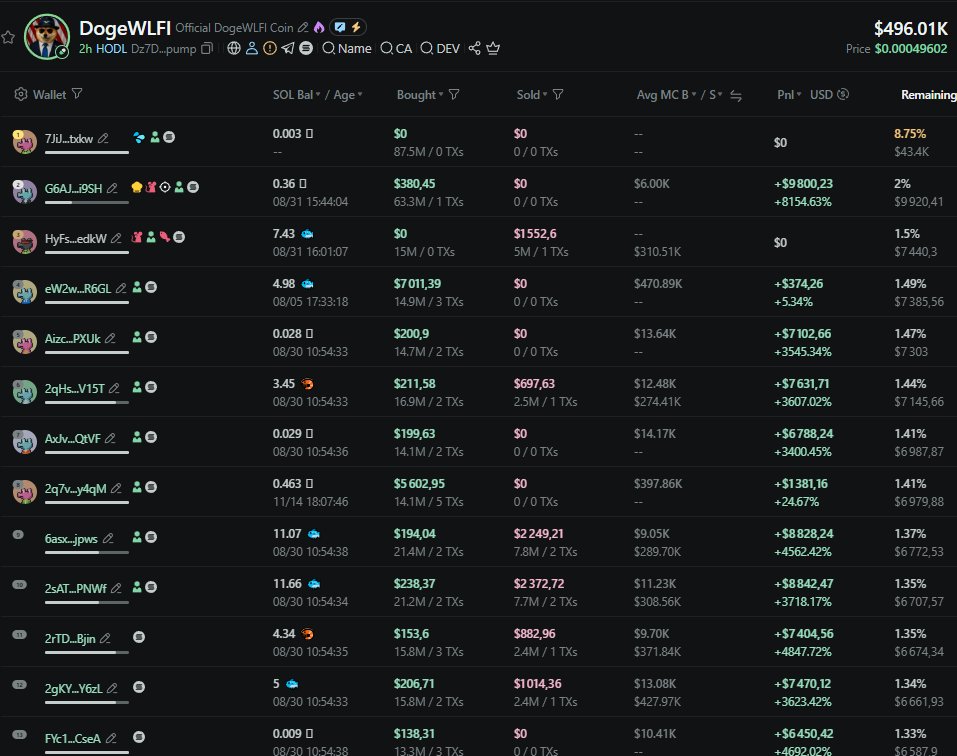This screenshot has width=957, height=756.
Task: Sort by Remaining column header
Action: coord(928,95)
